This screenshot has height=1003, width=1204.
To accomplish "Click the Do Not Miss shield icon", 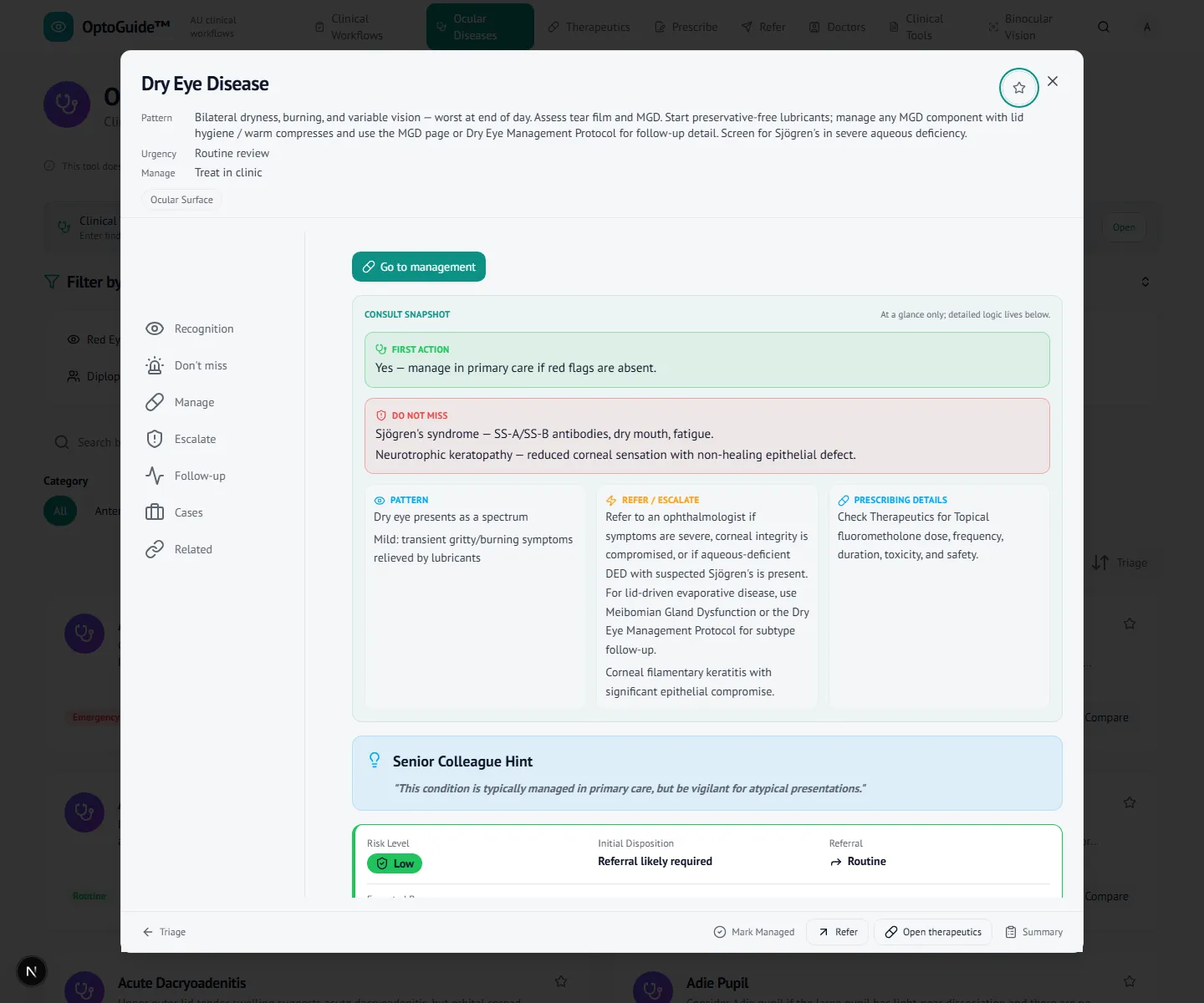I will point(381,415).
